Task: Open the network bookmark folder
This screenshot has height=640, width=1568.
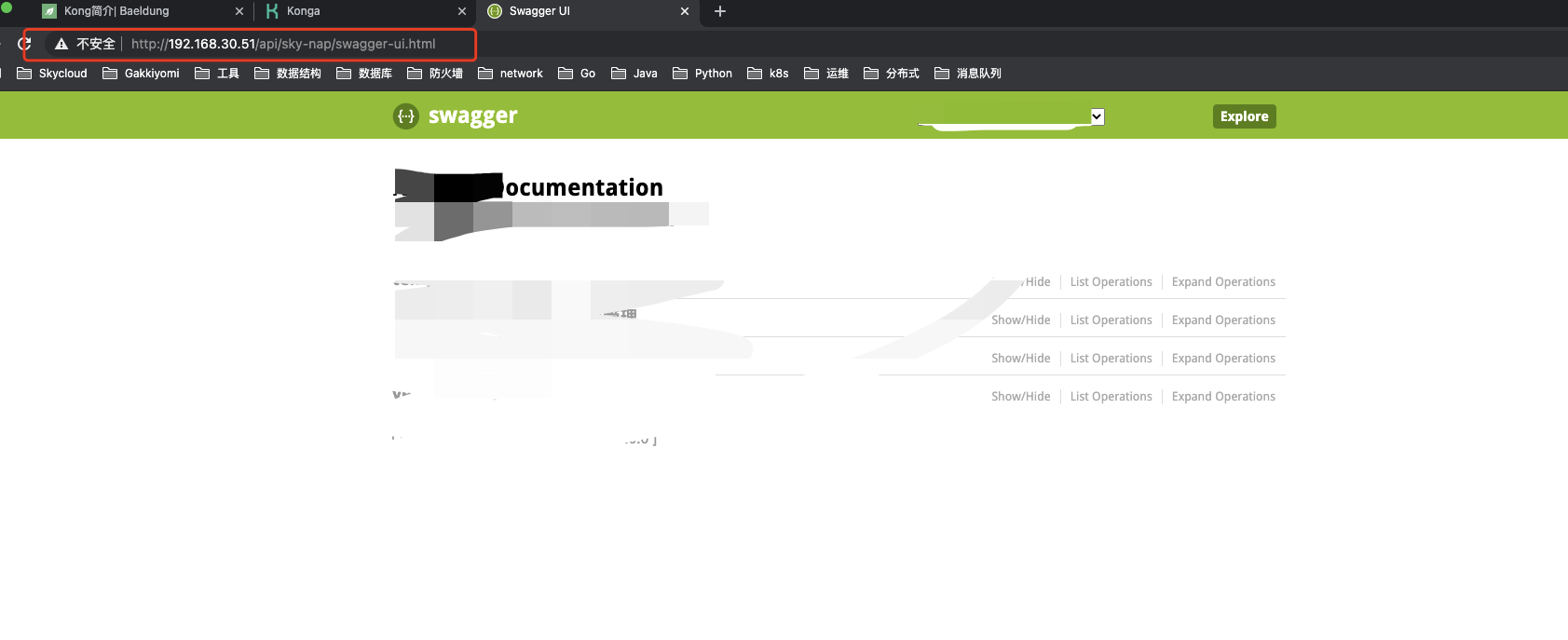Action: click(x=511, y=74)
